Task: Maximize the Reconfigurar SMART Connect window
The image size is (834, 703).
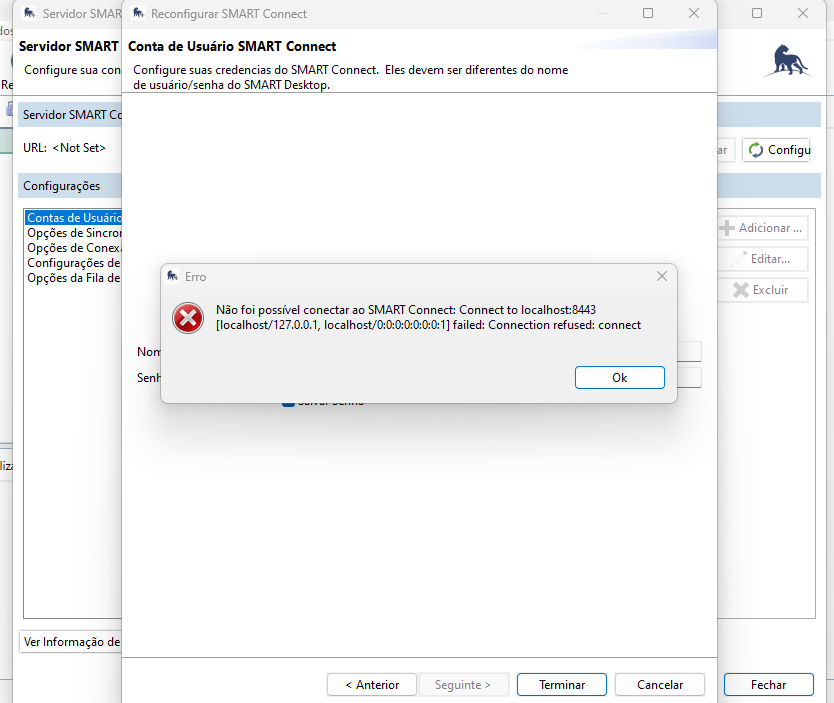Action: click(x=648, y=14)
